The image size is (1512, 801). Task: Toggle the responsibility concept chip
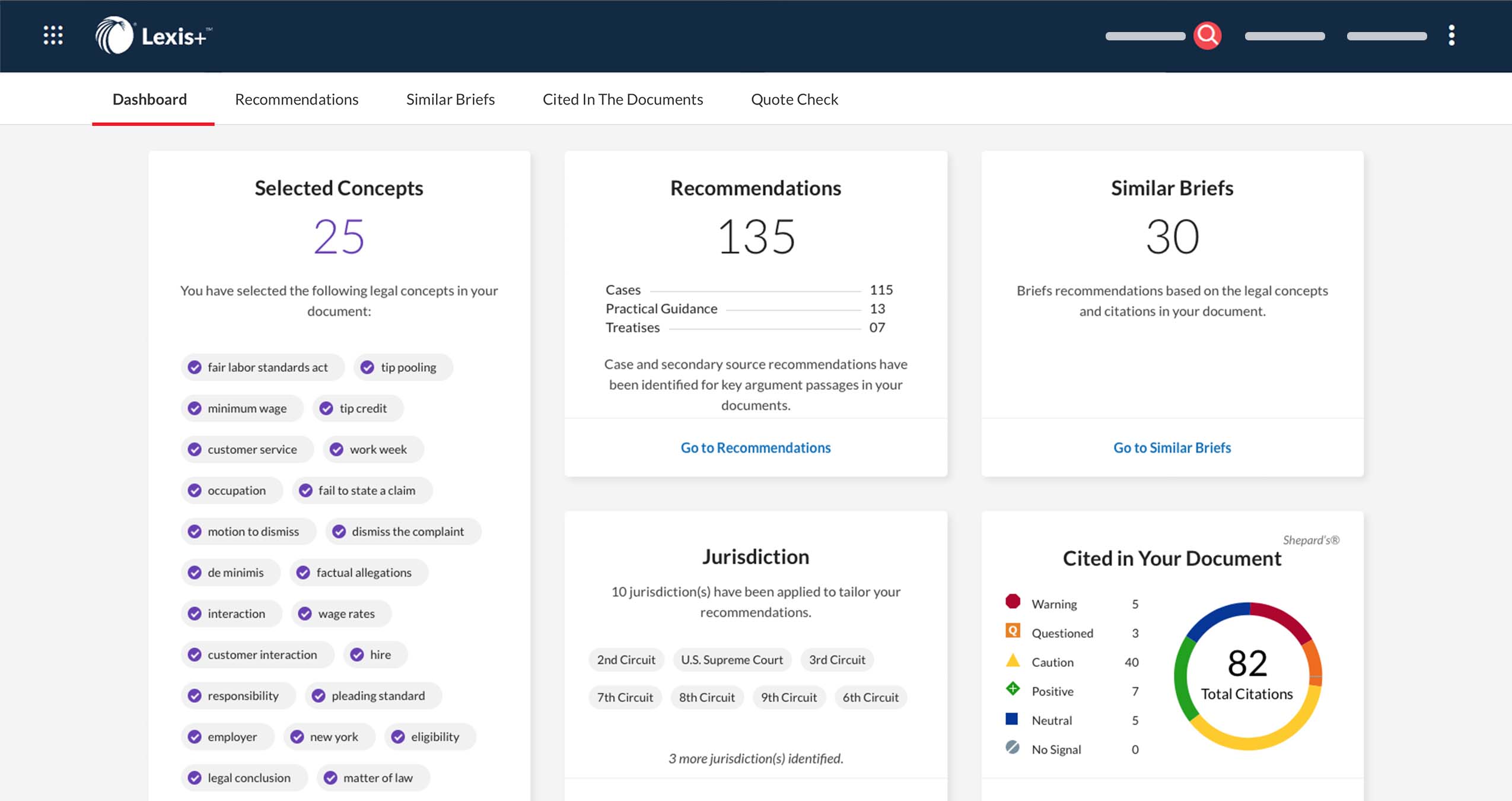[238, 695]
